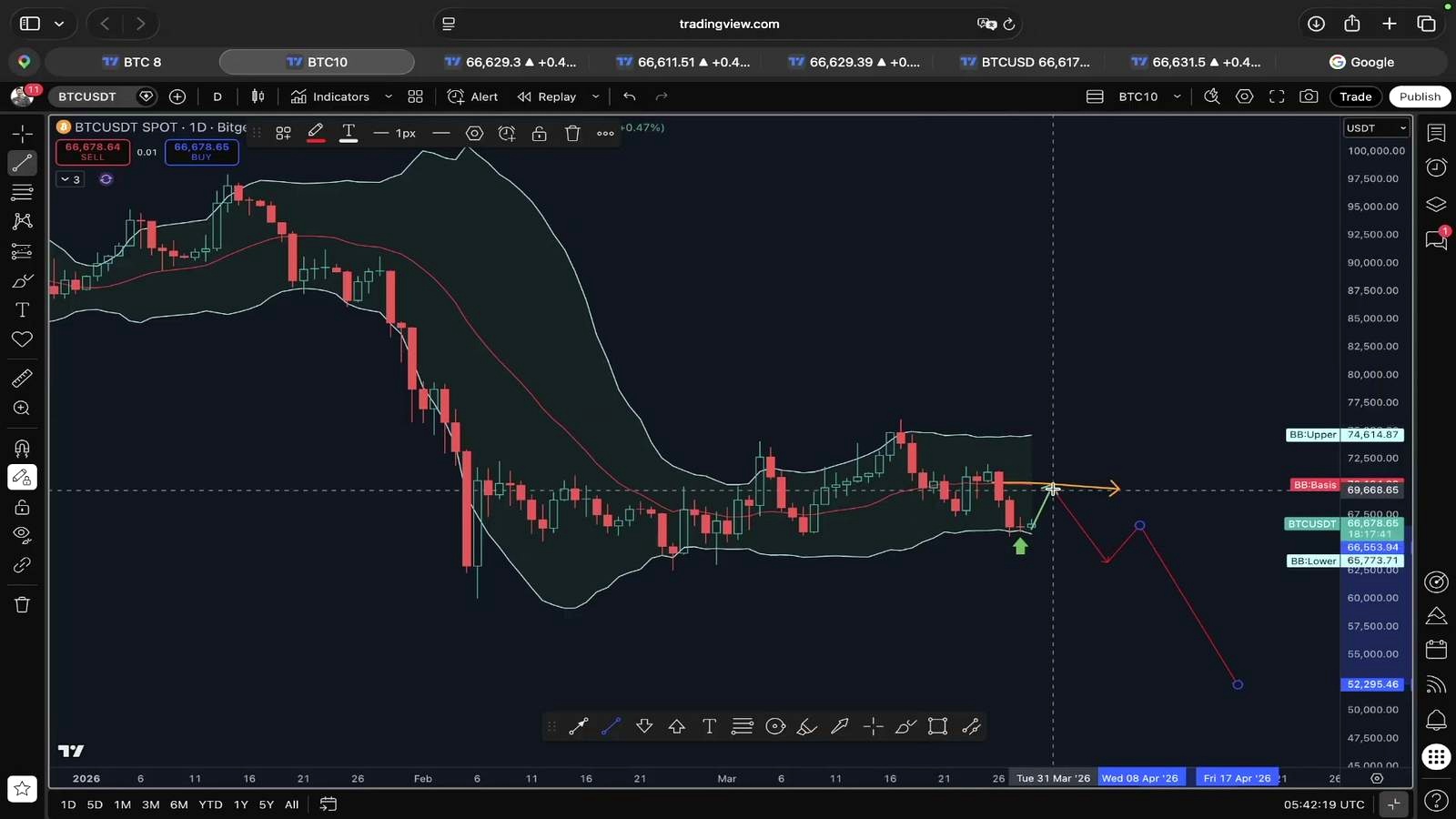The image size is (1456, 819).
Task: Open go to date calendar icon
Action: click(x=329, y=804)
